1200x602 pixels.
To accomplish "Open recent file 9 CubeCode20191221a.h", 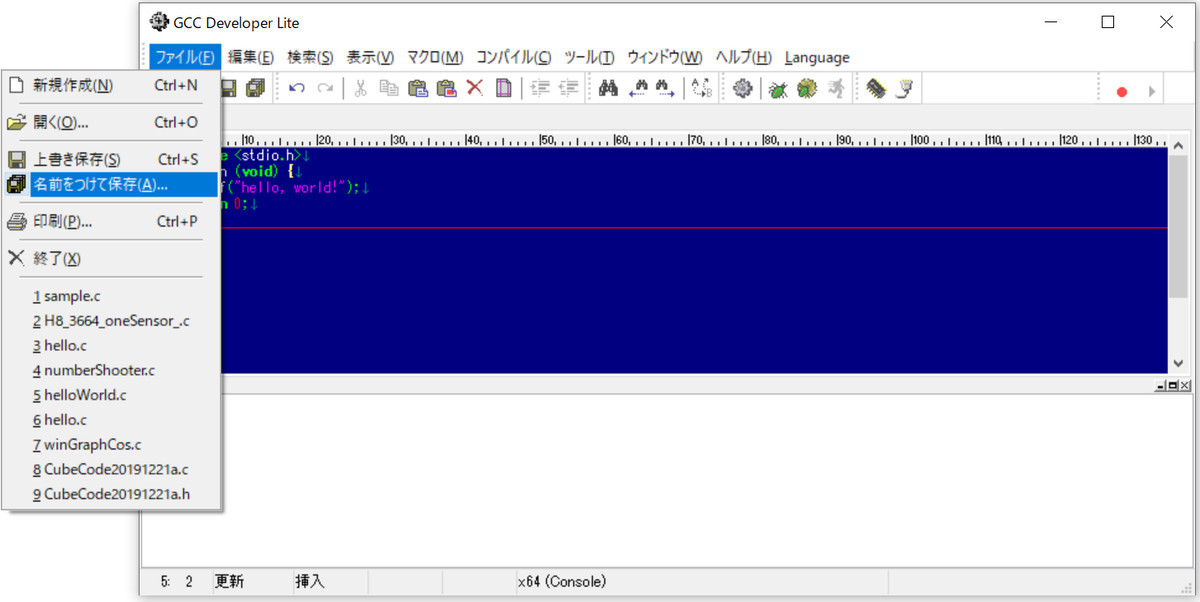I will click(112, 494).
